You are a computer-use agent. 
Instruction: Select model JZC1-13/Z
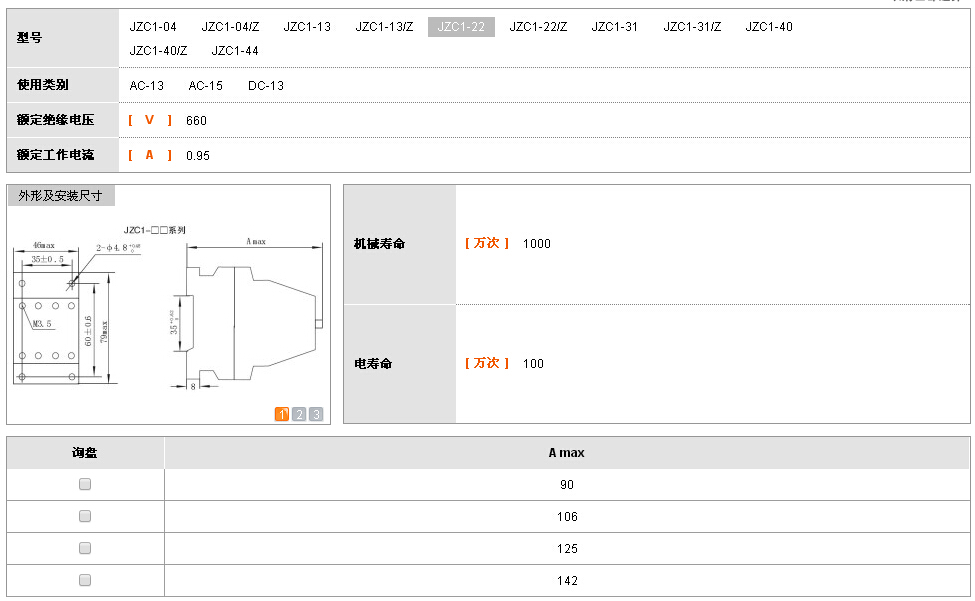click(x=384, y=27)
